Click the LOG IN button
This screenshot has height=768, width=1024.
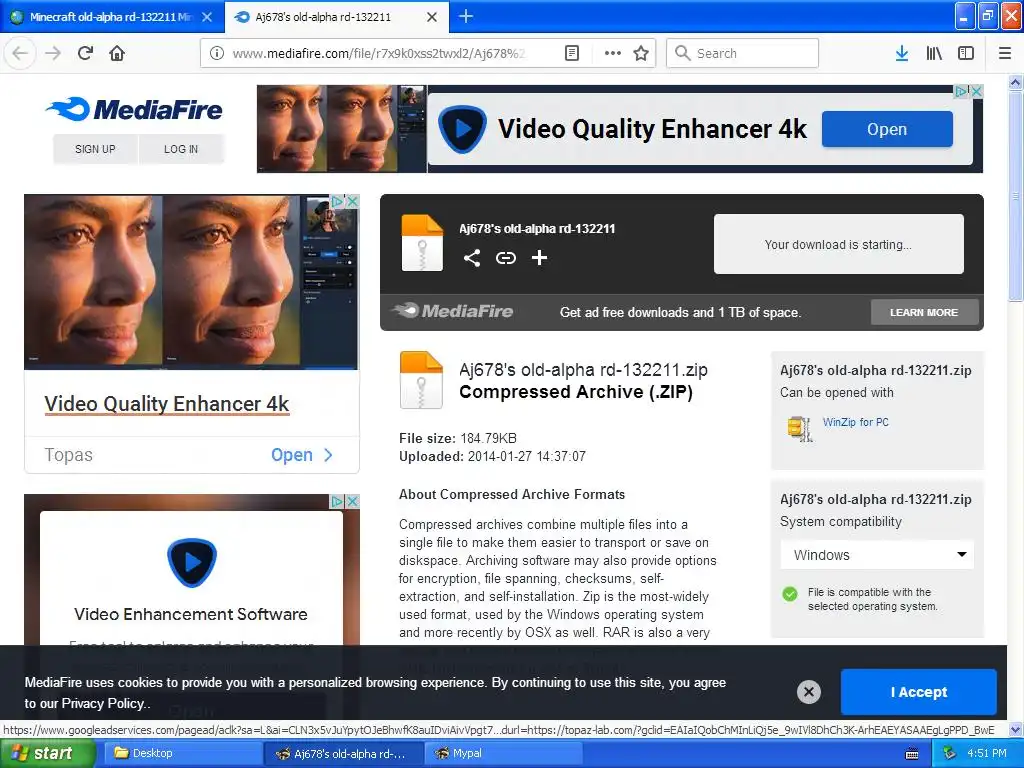[181, 149]
